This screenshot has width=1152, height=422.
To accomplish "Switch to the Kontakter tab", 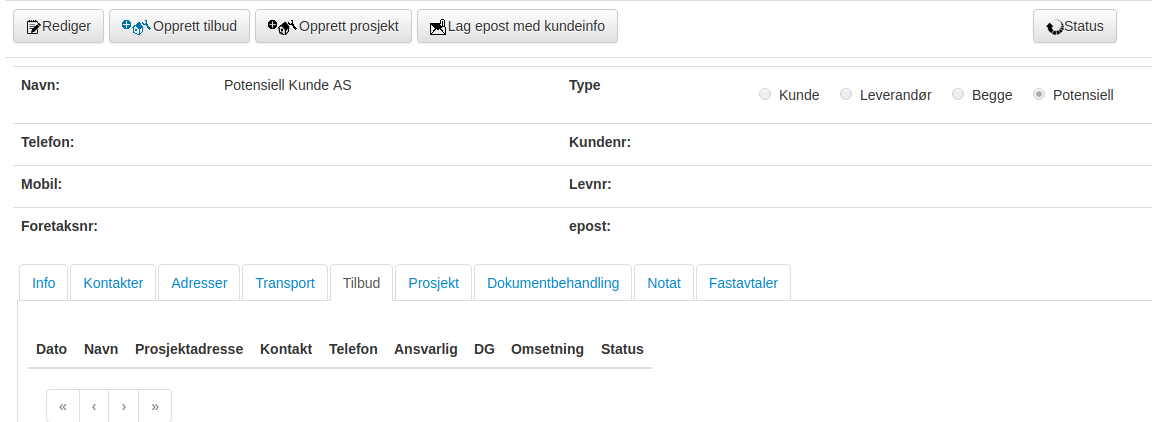I will click(113, 283).
